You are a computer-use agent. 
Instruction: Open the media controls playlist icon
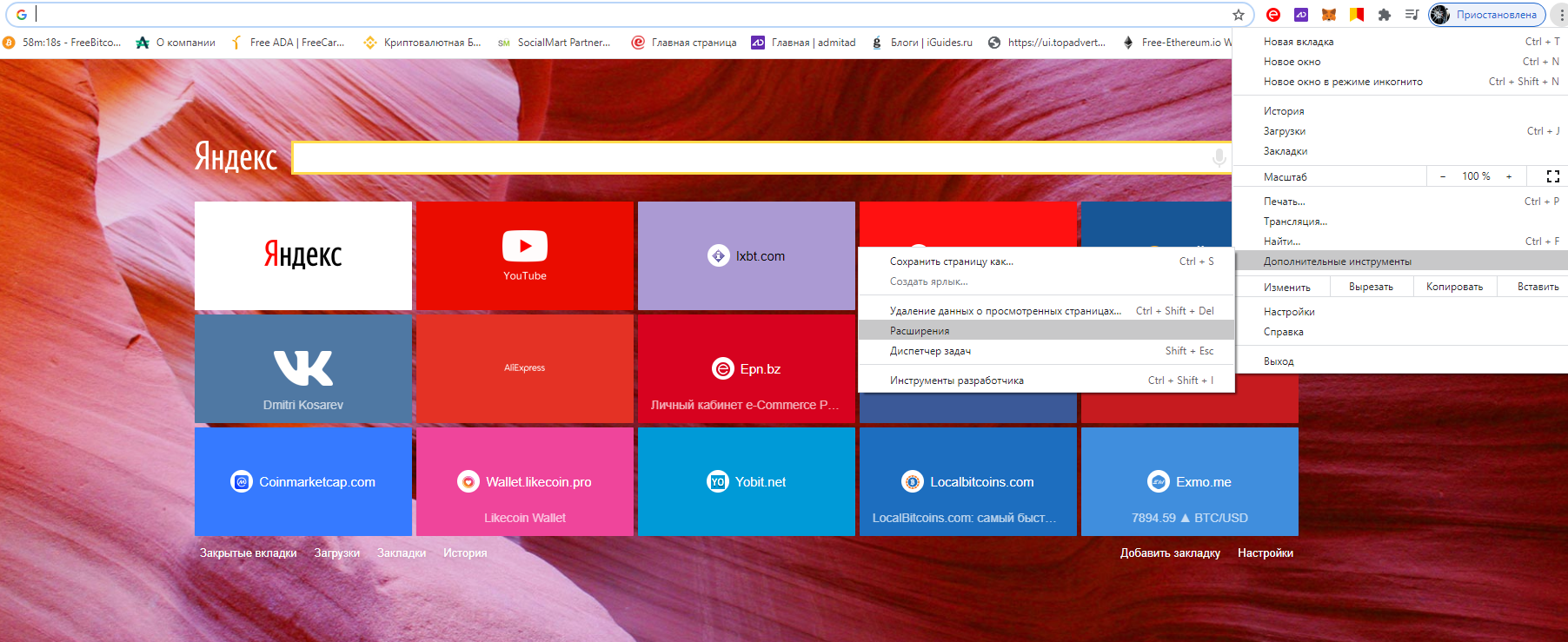pyautogui.click(x=1412, y=15)
